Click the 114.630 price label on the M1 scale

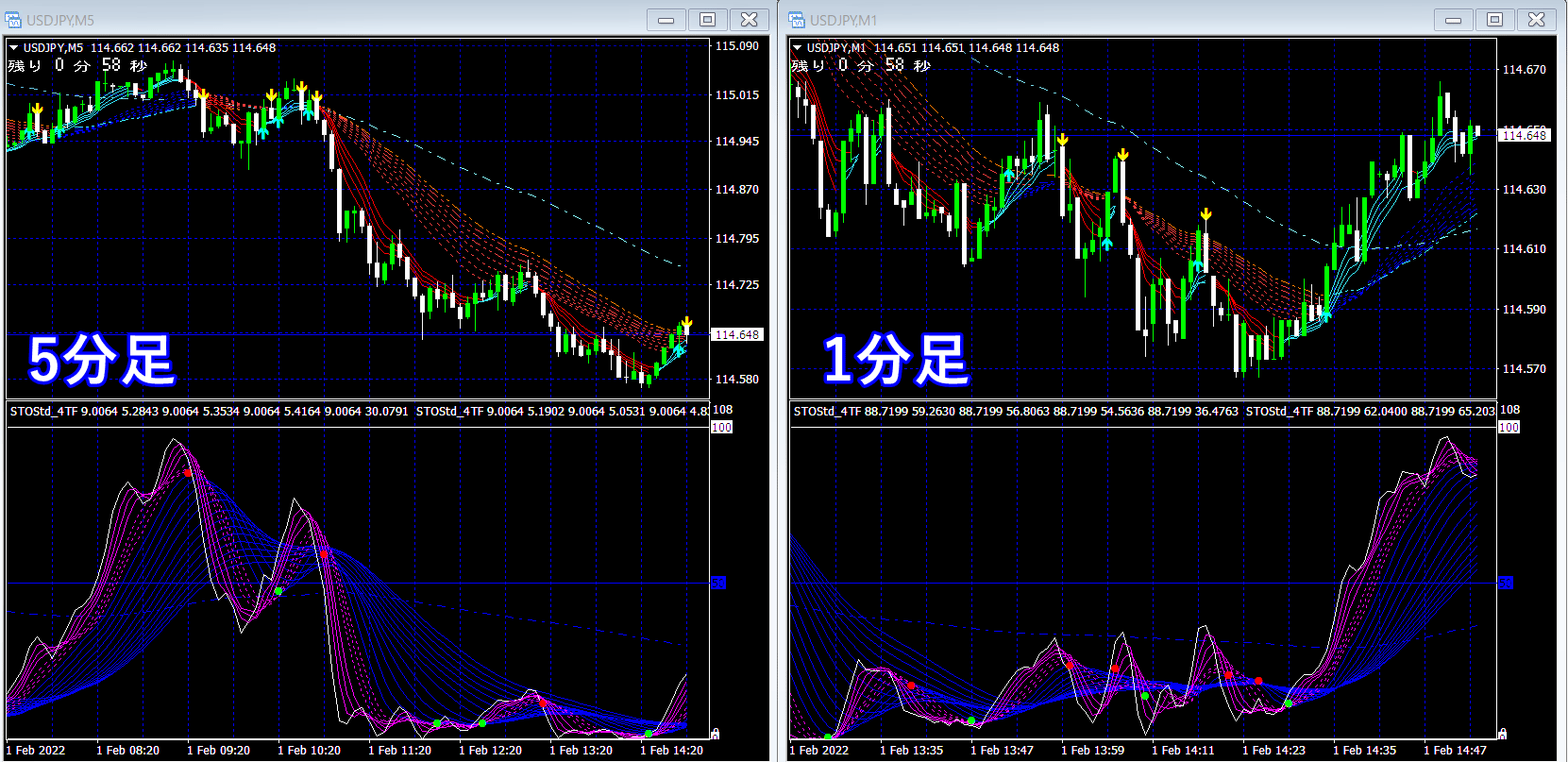(x=1525, y=189)
